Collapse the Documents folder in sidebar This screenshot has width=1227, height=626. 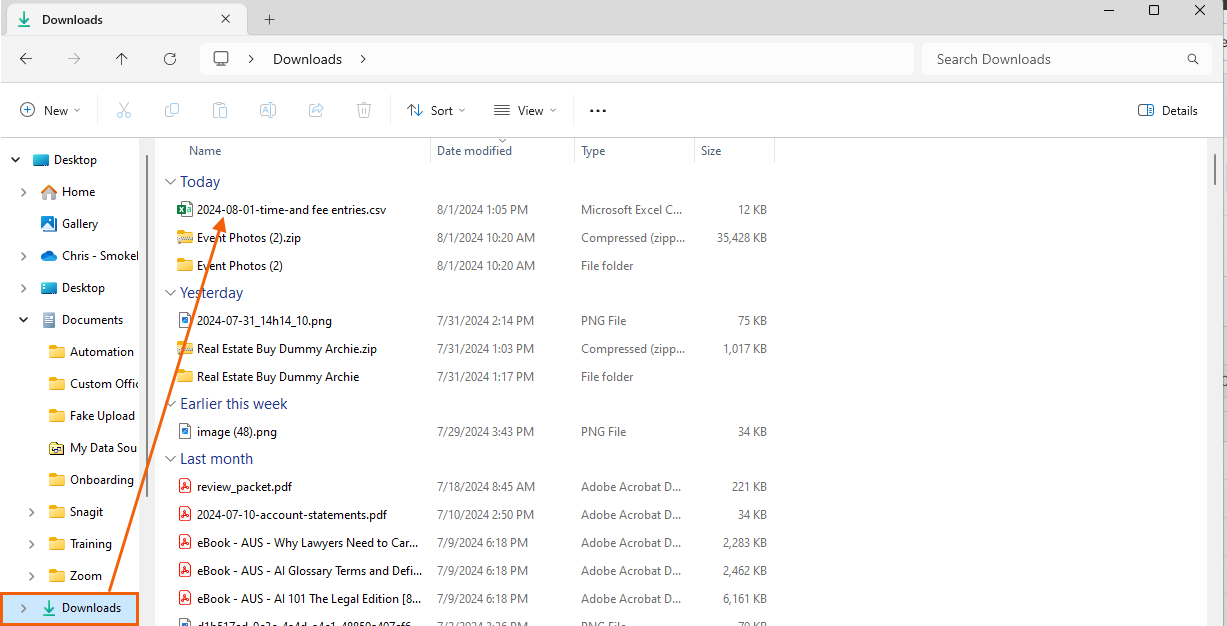tap(24, 320)
